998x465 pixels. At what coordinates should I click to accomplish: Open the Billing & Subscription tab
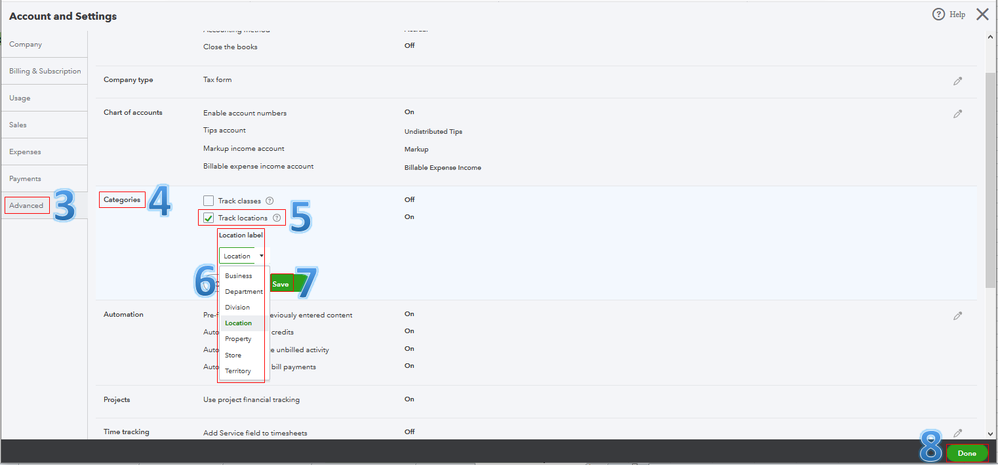pyautogui.click(x=44, y=71)
